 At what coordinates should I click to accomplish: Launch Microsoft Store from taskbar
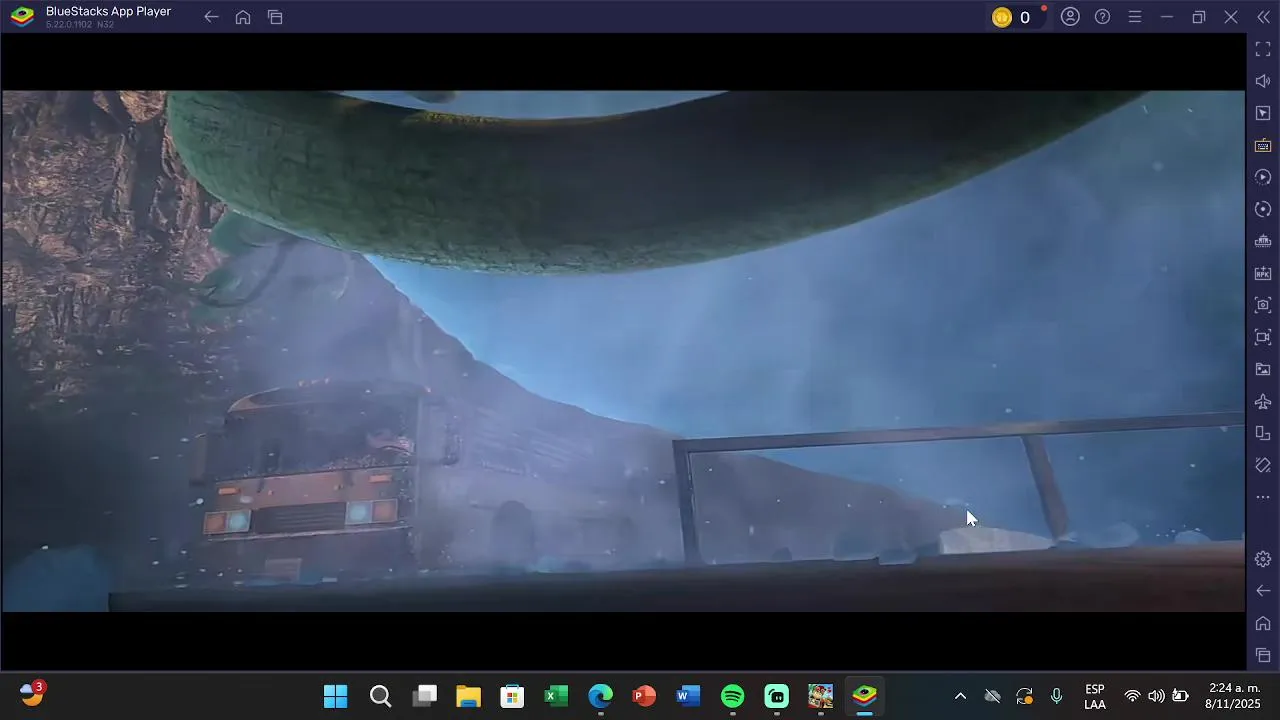coord(512,696)
